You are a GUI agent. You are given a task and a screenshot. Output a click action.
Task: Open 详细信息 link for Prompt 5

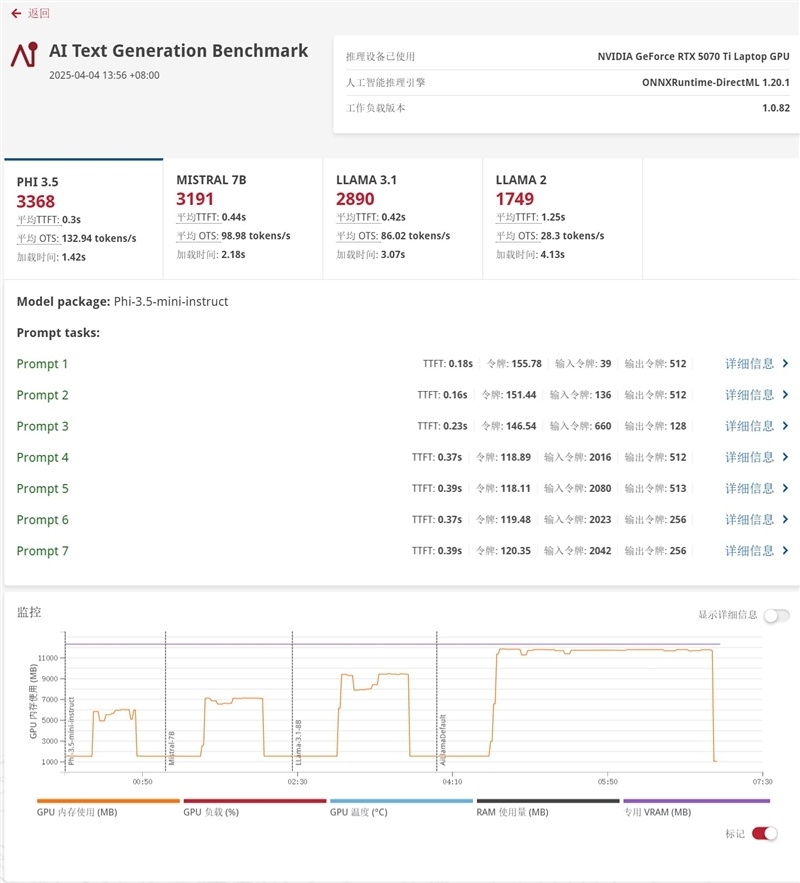pyautogui.click(x=749, y=488)
